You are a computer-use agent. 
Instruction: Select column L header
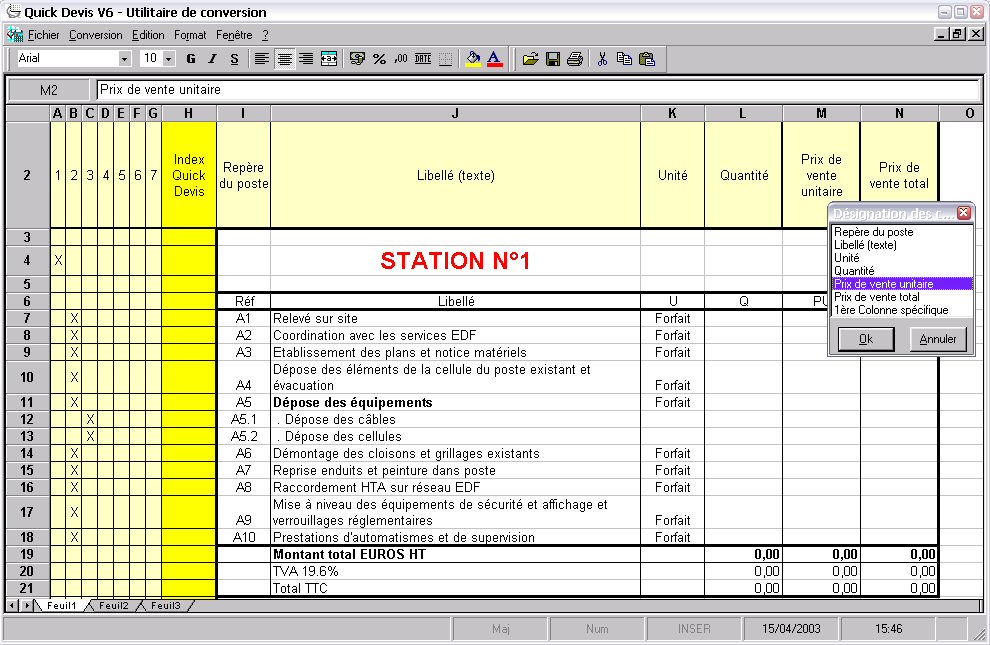coord(743,113)
